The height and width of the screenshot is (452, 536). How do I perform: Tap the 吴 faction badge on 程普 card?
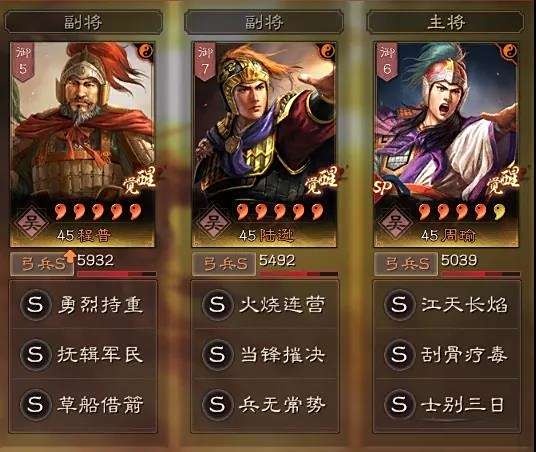32,222
